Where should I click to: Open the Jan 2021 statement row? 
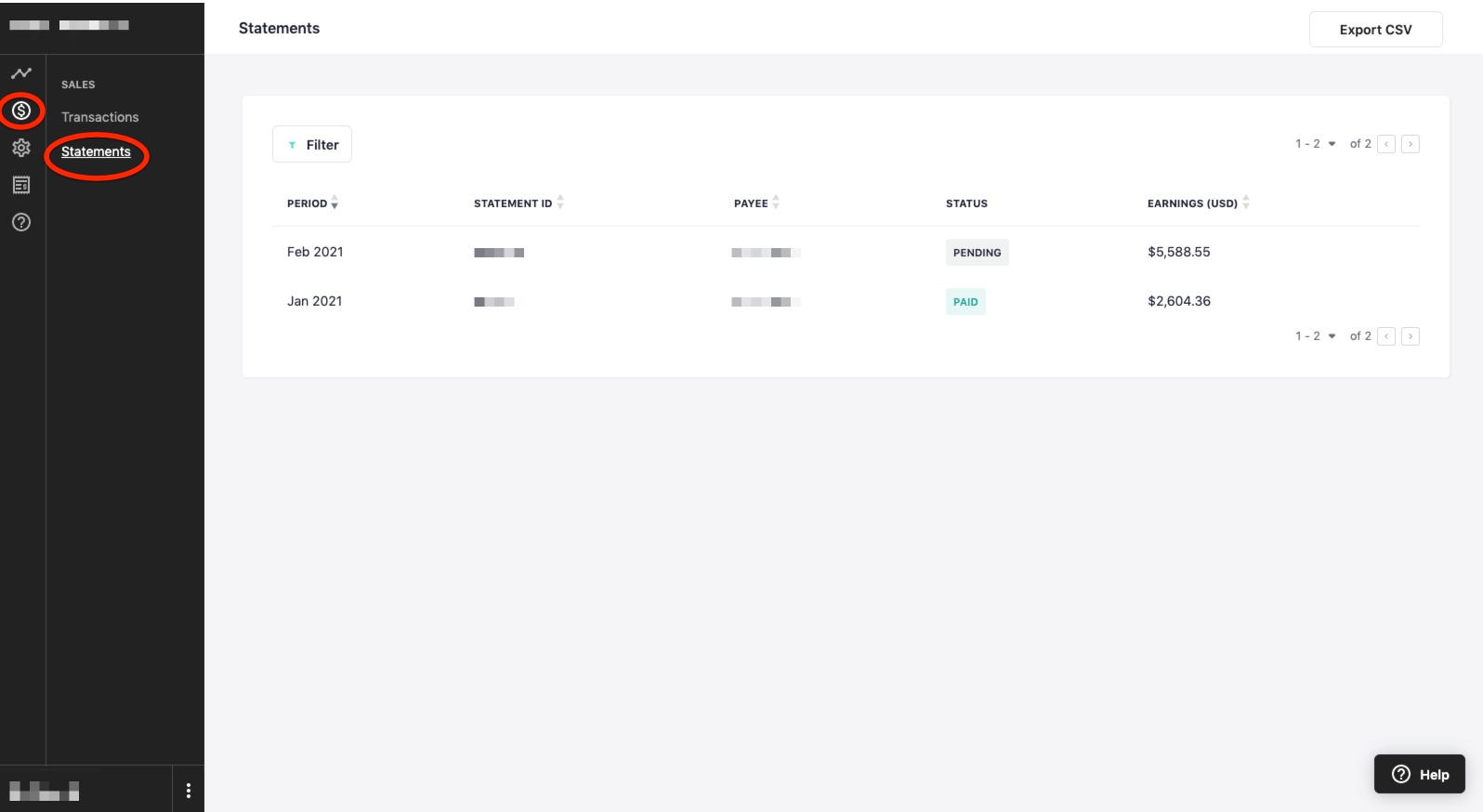846,301
